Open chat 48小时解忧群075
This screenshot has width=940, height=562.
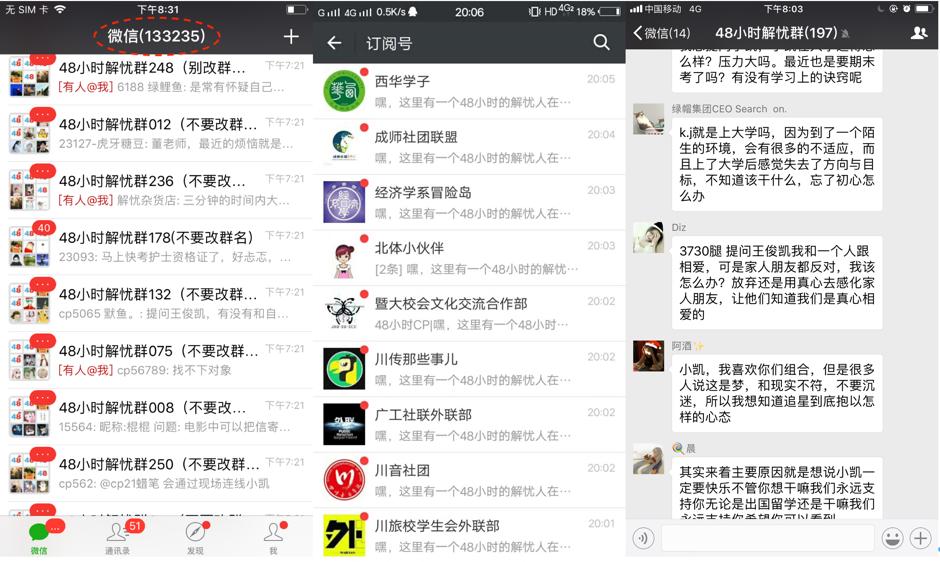(157, 360)
